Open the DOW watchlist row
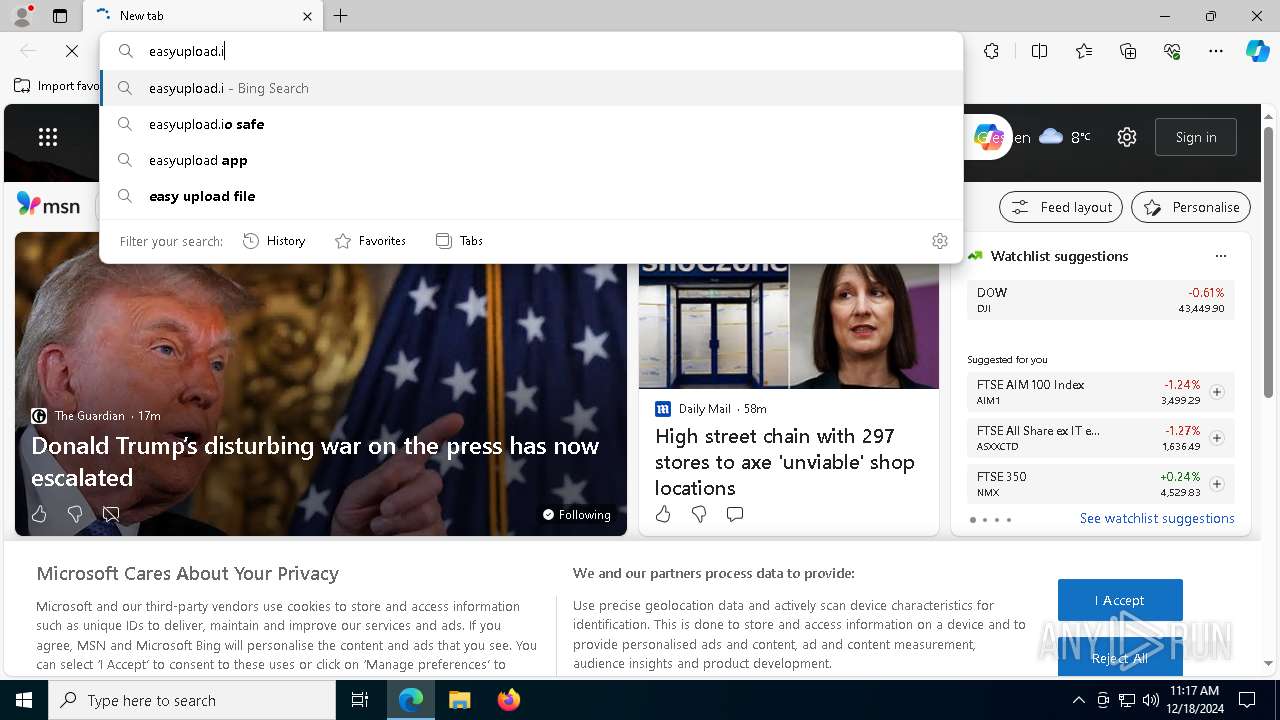 [1100, 300]
